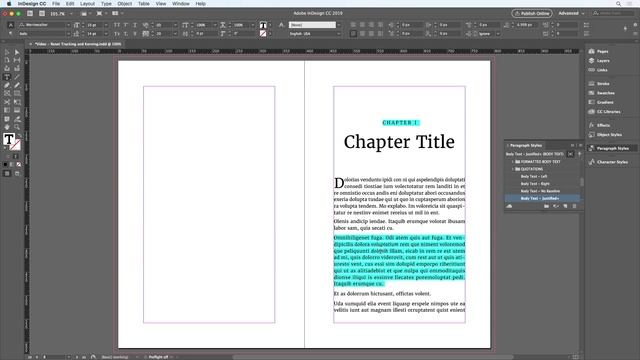The width and height of the screenshot is (640, 360).
Task: Click the stroke none swatch in toolbox
Action: pos(16,145)
